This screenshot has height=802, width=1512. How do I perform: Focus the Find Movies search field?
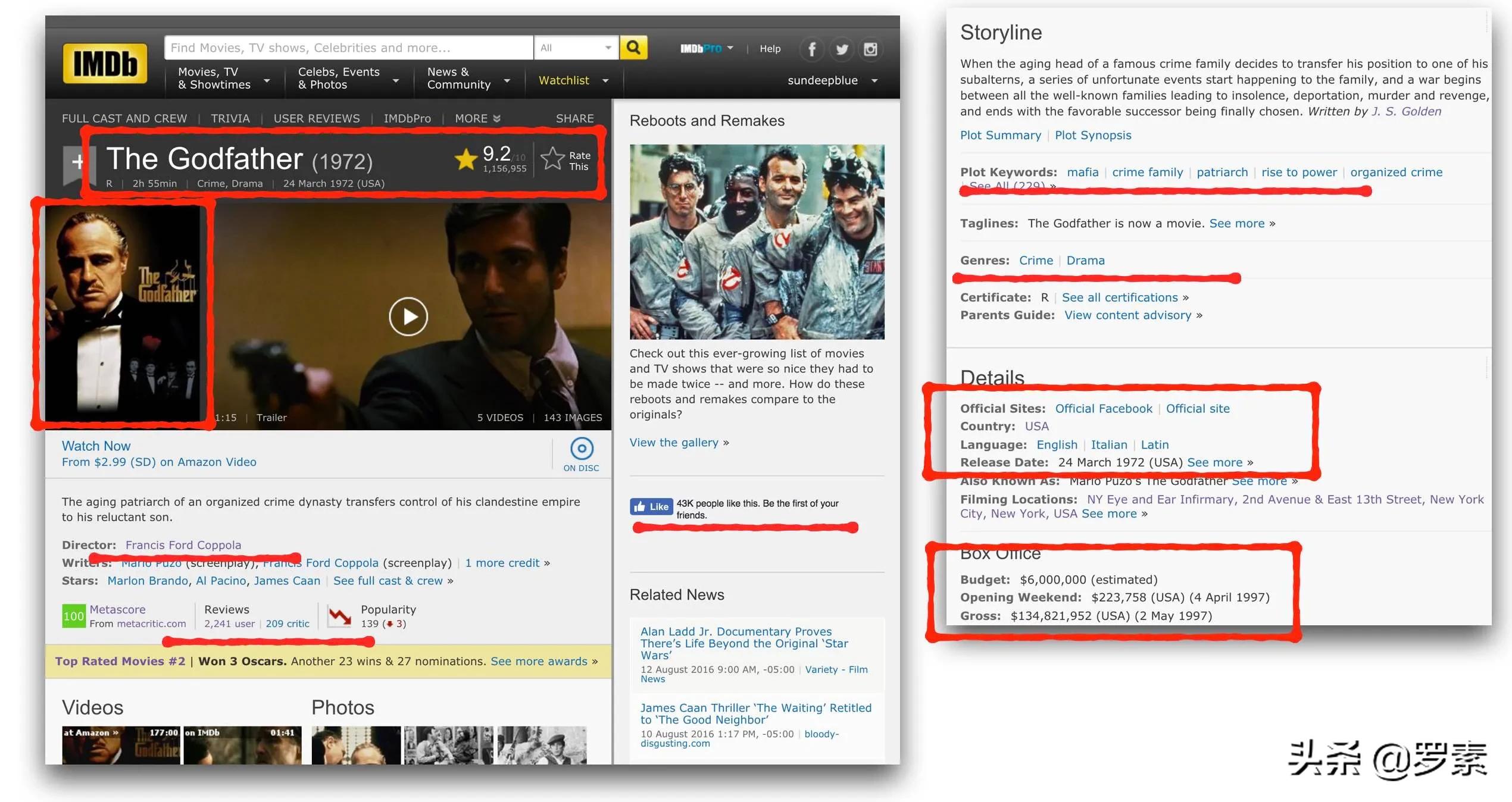(349, 48)
